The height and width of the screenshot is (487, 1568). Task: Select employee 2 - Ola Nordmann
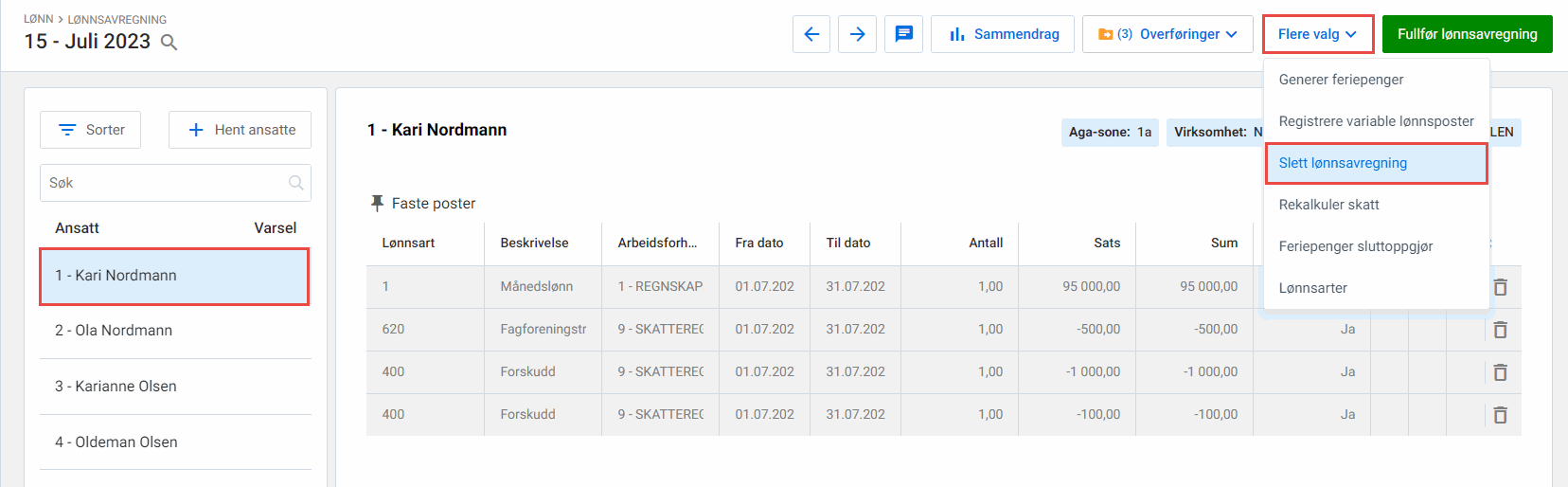(114, 331)
